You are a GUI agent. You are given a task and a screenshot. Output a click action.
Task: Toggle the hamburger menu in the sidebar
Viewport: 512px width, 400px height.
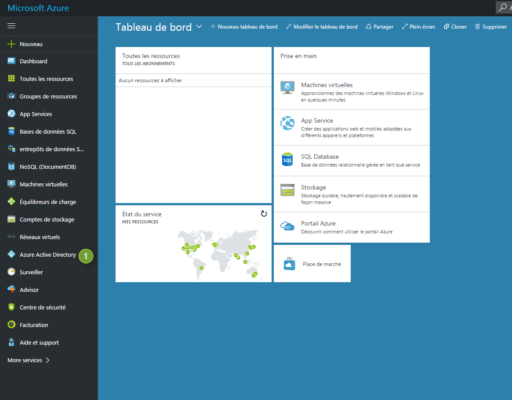[11, 26]
